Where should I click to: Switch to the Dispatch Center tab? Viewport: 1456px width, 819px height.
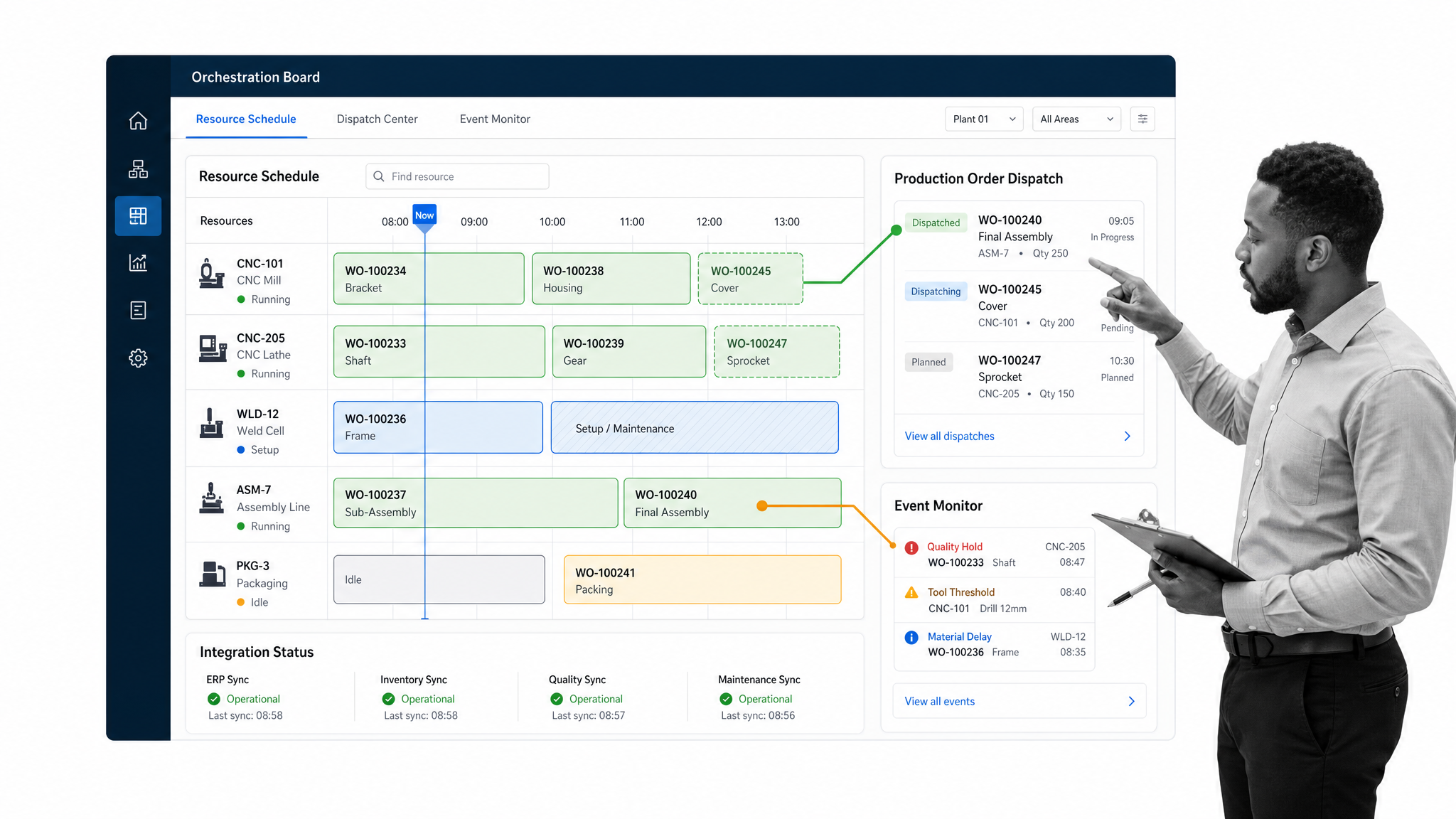pyautogui.click(x=377, y=119)
